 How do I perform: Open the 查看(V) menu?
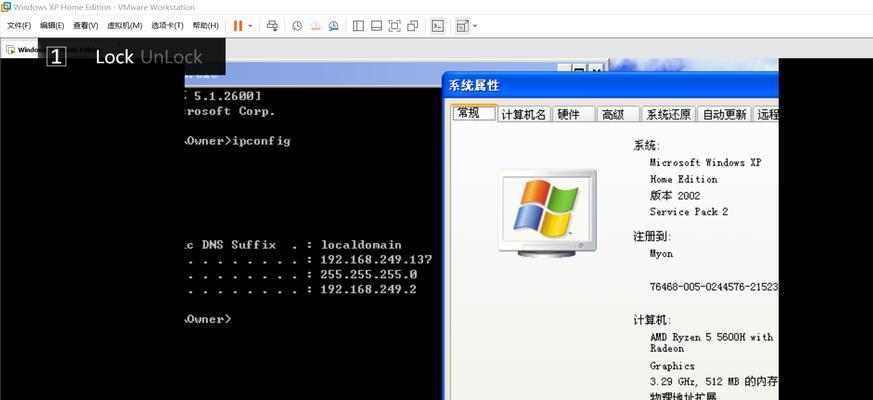click(x=85, y=26)
